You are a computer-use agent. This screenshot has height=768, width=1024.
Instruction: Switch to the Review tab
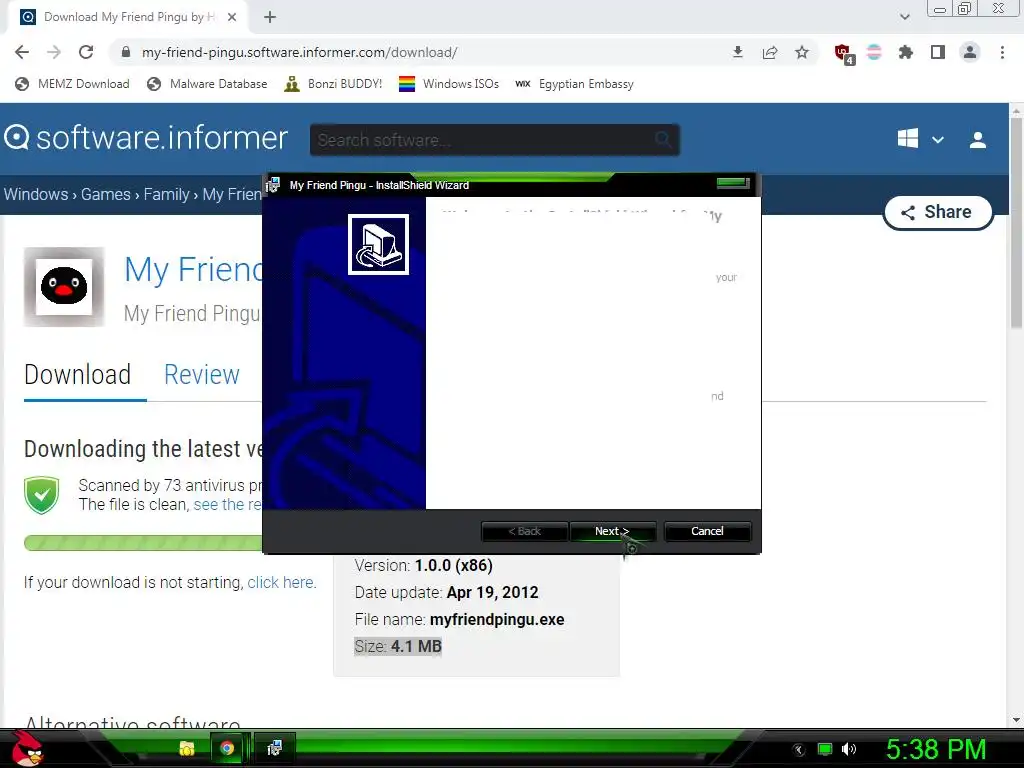(202, 375)
